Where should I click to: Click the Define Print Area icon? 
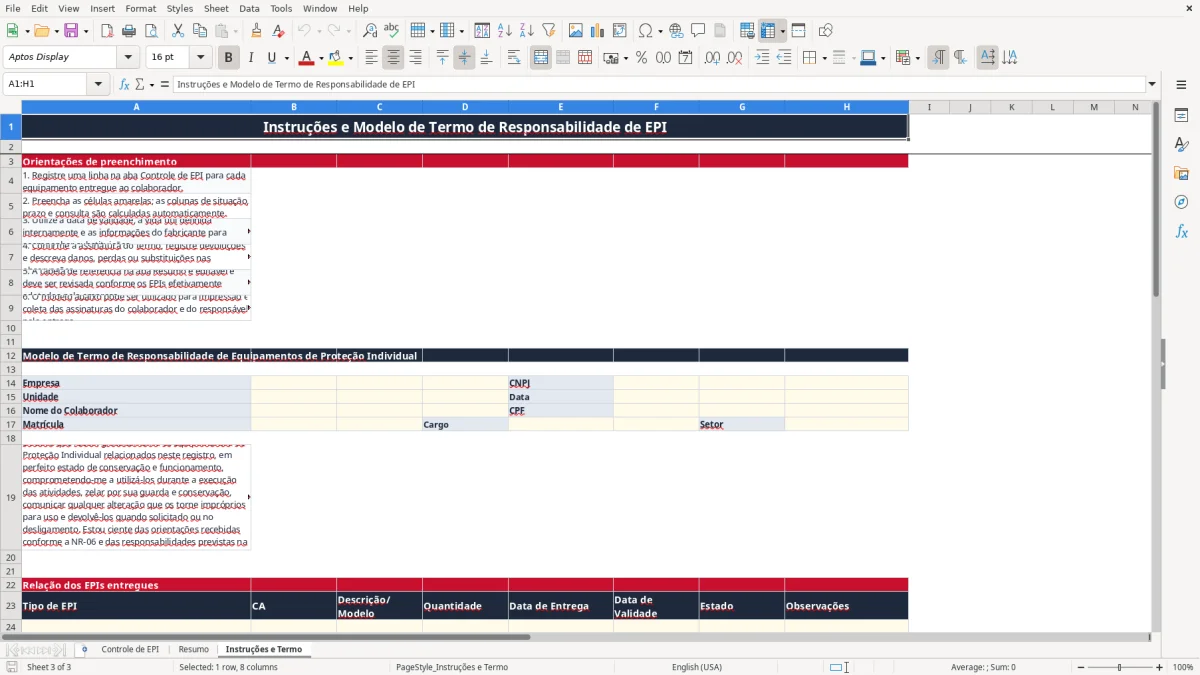pyautogui.click(x=747, y=31)
